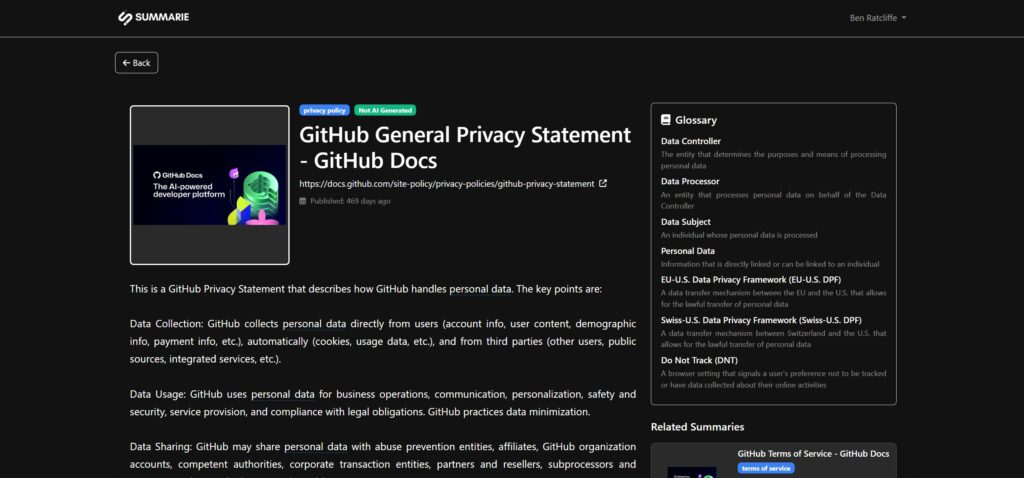Click the privacy policy tag
Image resolution: width=1024 pixels, height=478 pixels.
click(x=325, y=110)
